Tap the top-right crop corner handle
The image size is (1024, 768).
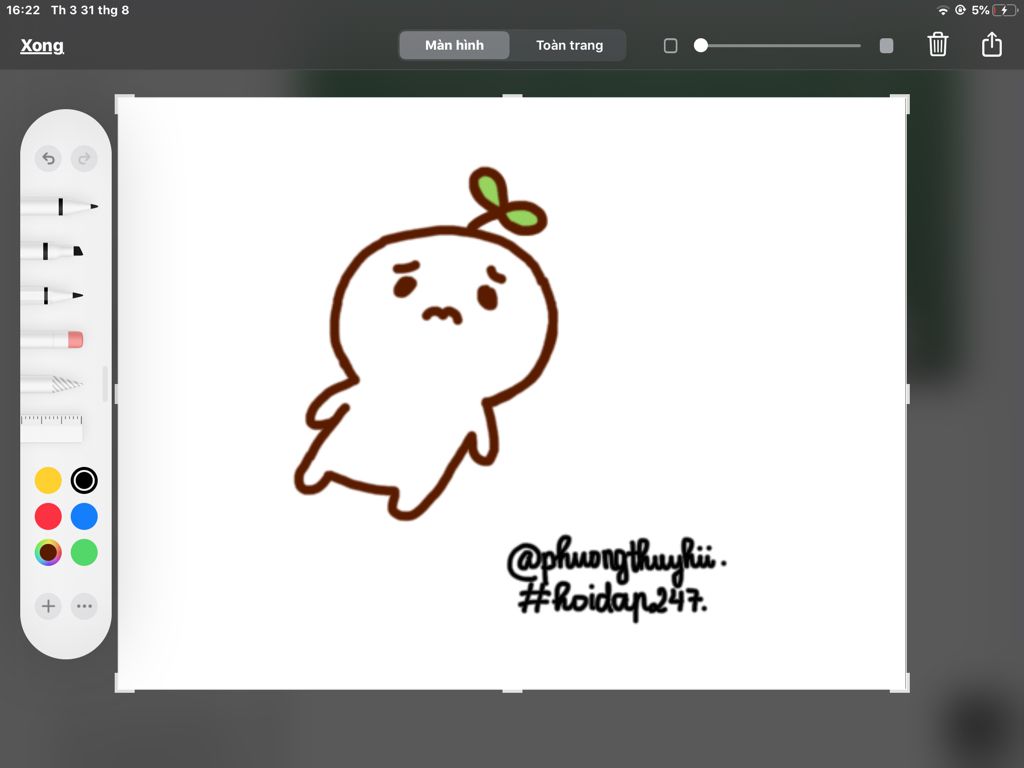coord(902,102)
